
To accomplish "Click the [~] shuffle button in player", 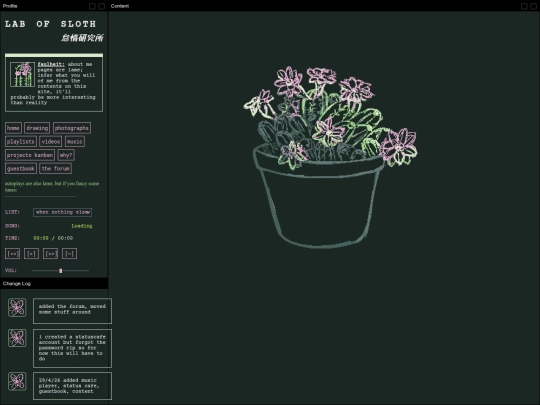I will click(x=69, y=254).
